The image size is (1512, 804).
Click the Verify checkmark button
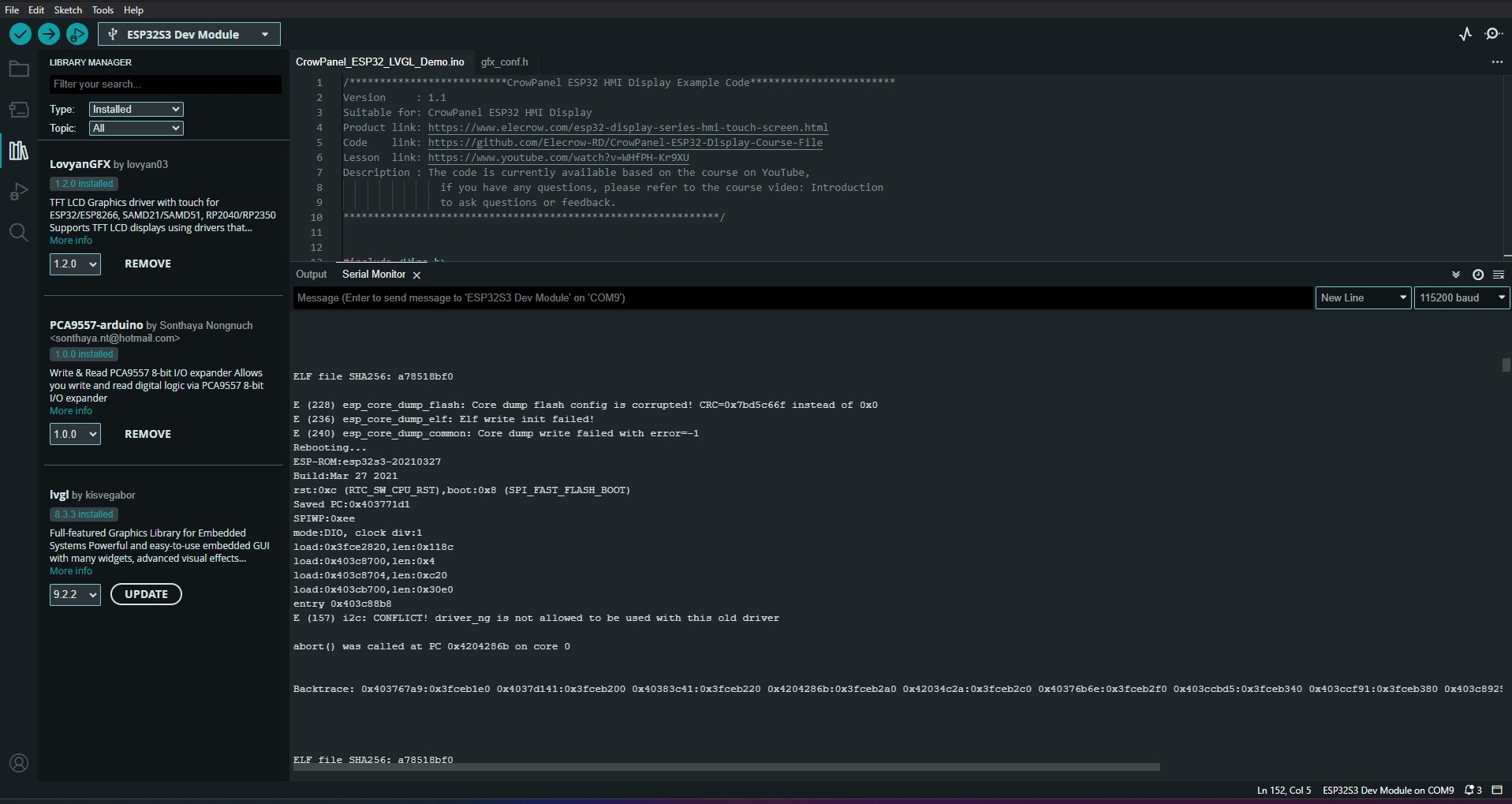(x=21, y=34)
